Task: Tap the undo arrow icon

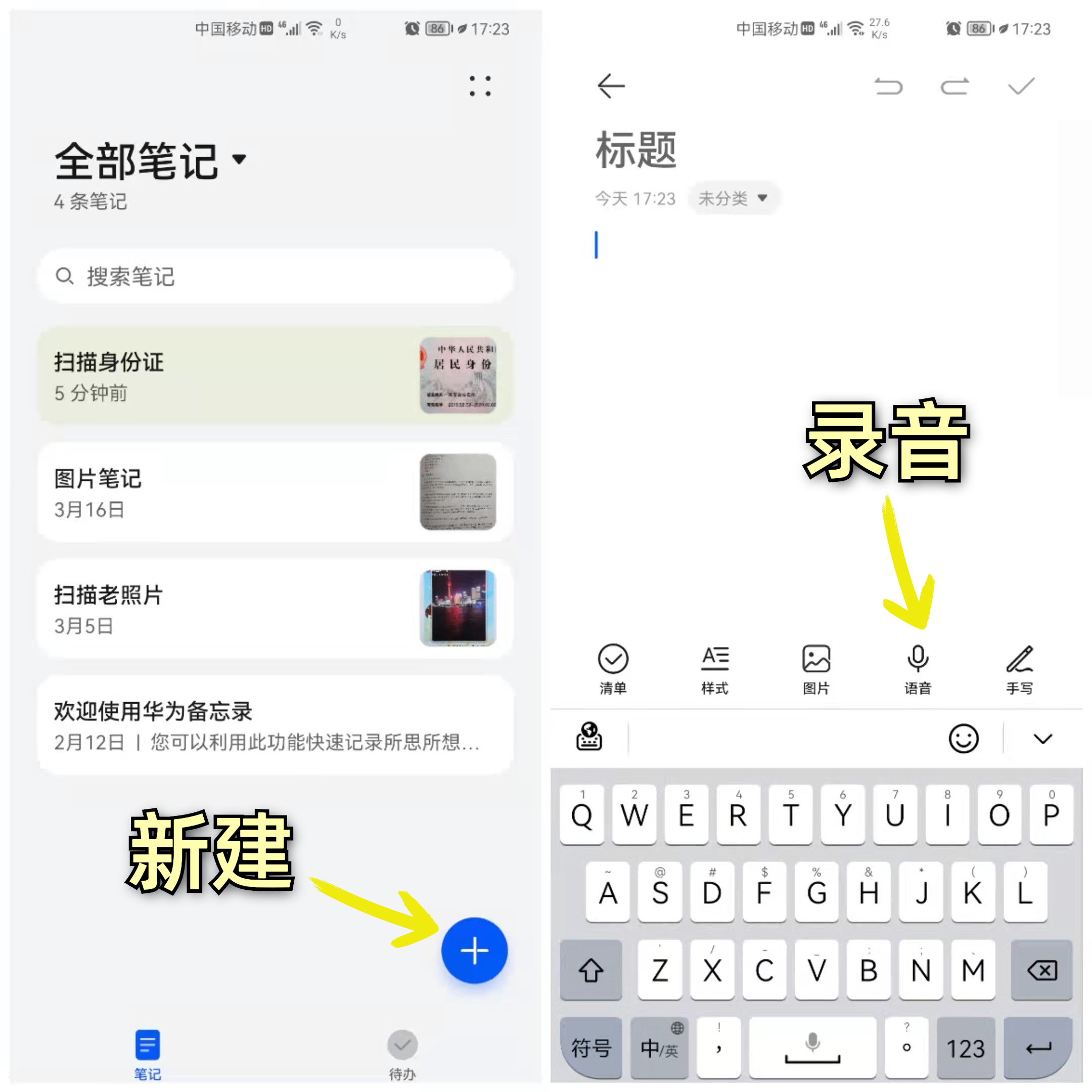Action: tap(882, 87)
